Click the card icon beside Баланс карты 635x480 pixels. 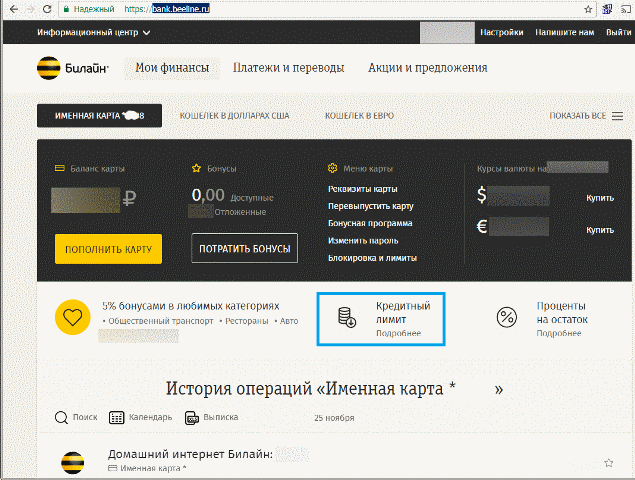[60, 168]
